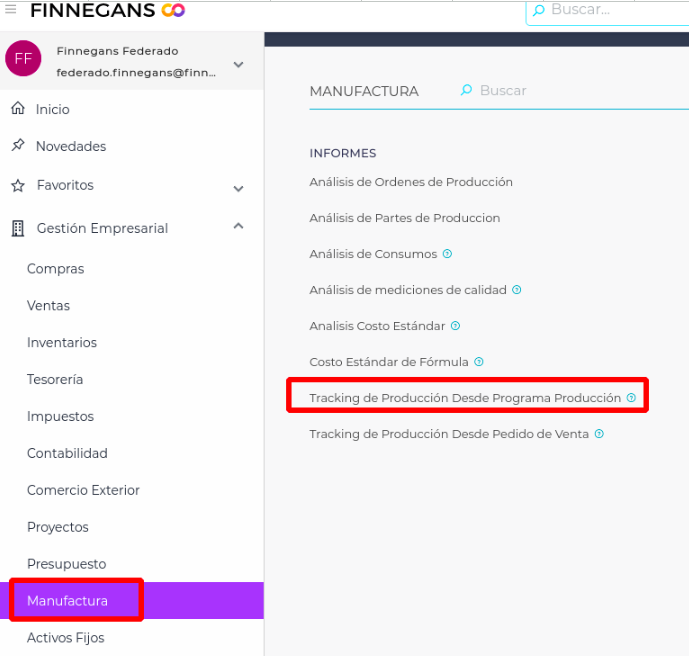Click the Favoritos star icon
689x656 pixels.
coord(17,186)
